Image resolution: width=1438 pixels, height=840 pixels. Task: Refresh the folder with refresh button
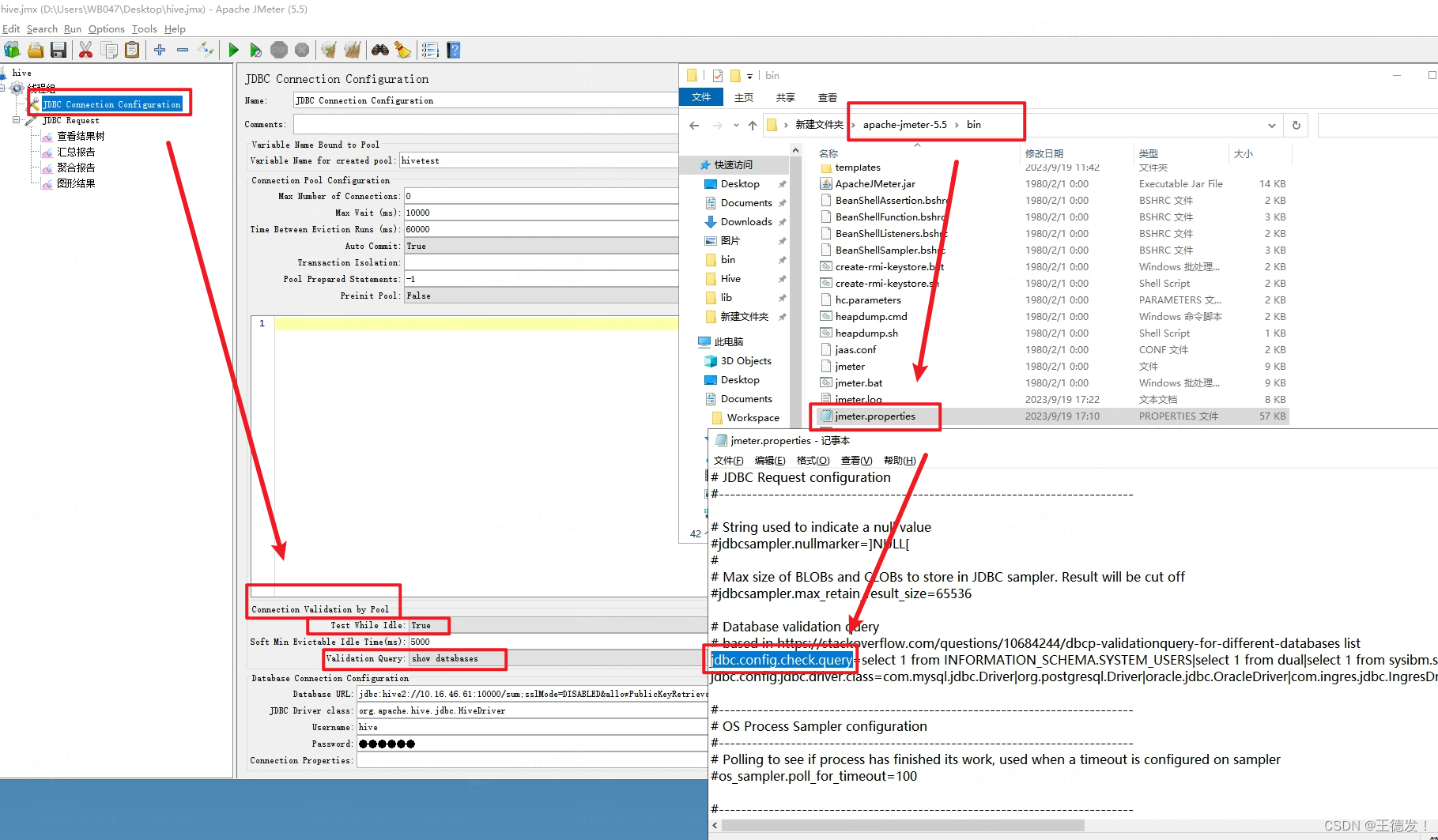pyautogui.click(x=1296, y=125)
